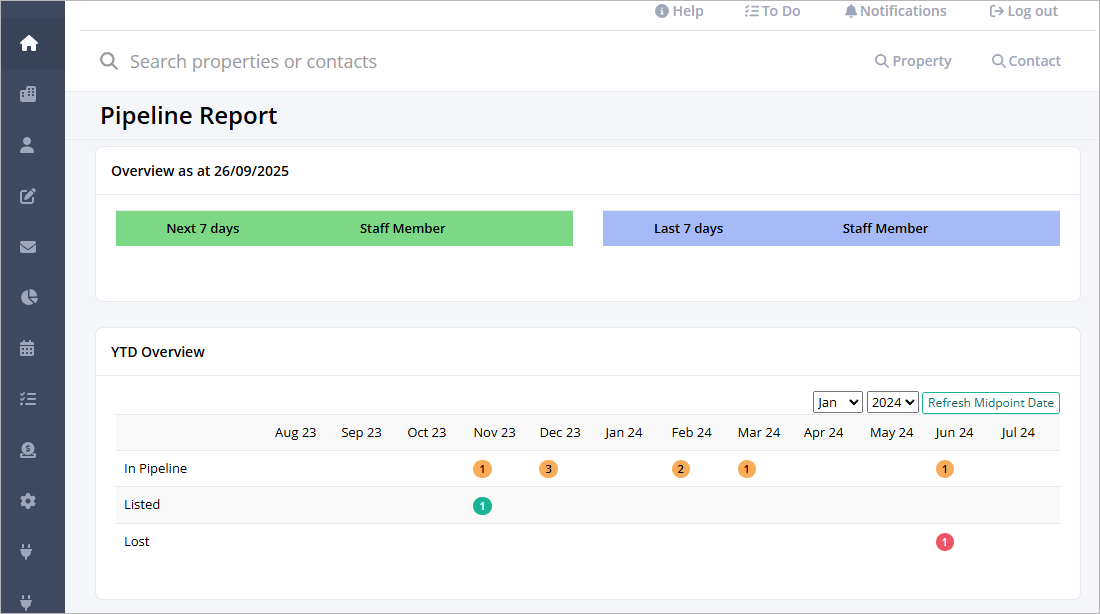1100x614 pixels.
Task: Select the Property search filter
Action: (913, 61)
